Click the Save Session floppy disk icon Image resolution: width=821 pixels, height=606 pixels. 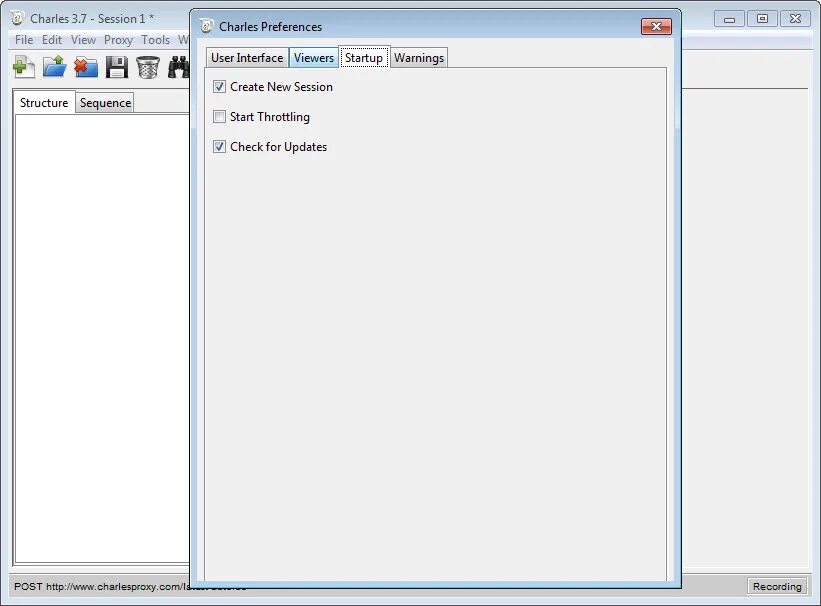117,68
